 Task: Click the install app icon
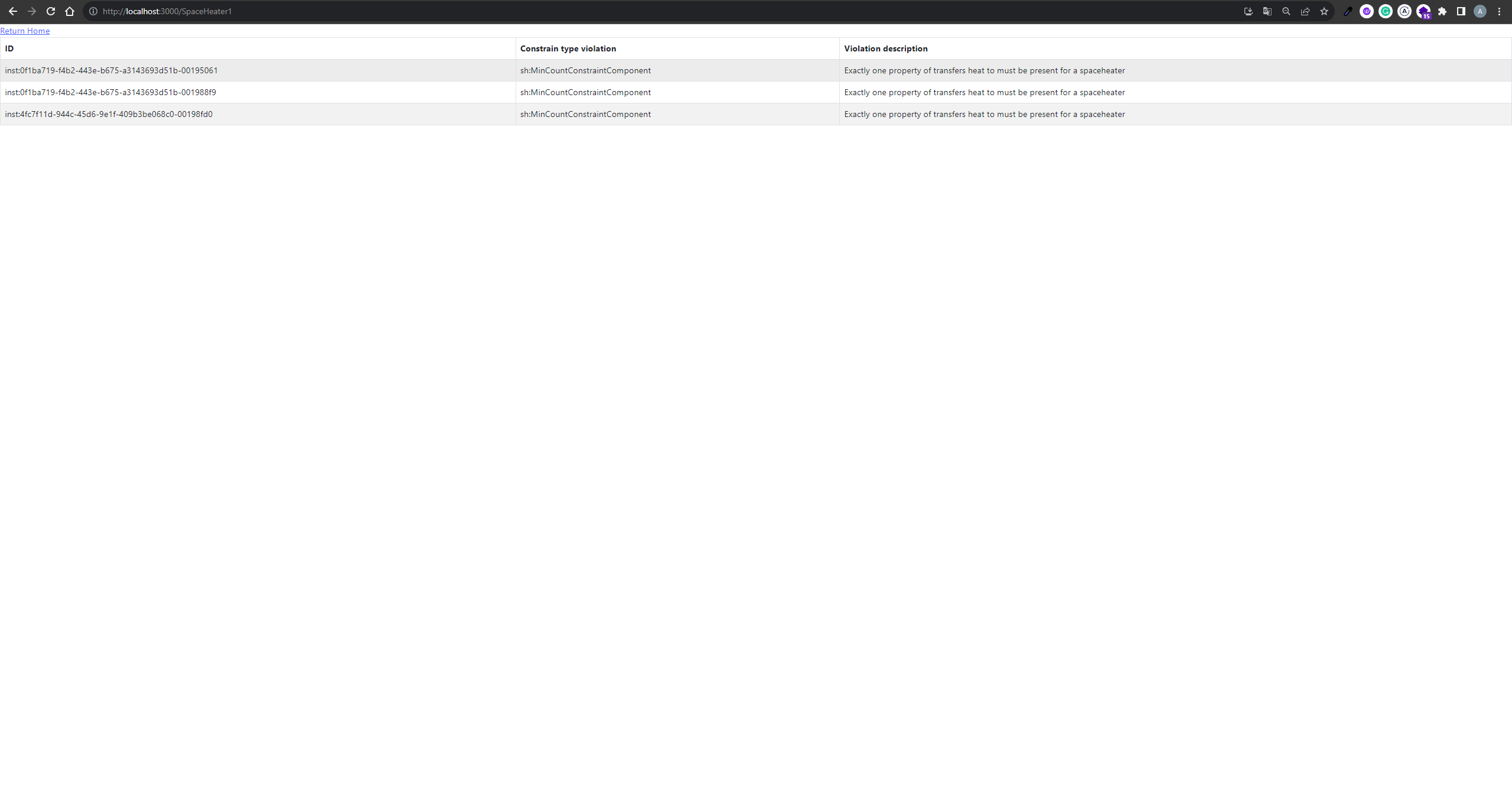pos(1248,11)
